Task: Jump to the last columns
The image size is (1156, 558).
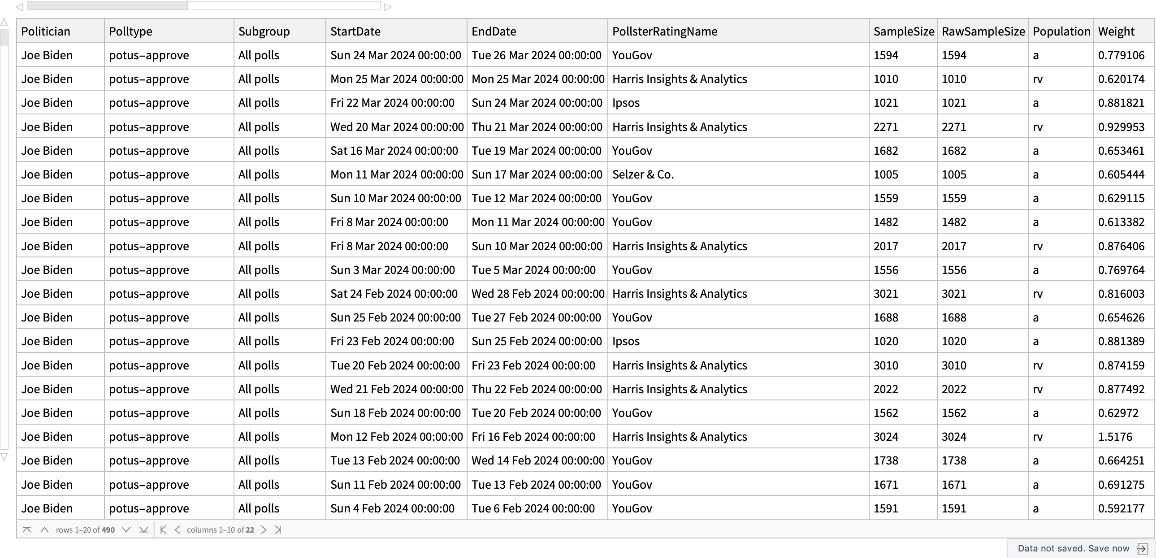Action: coord(278,529)
